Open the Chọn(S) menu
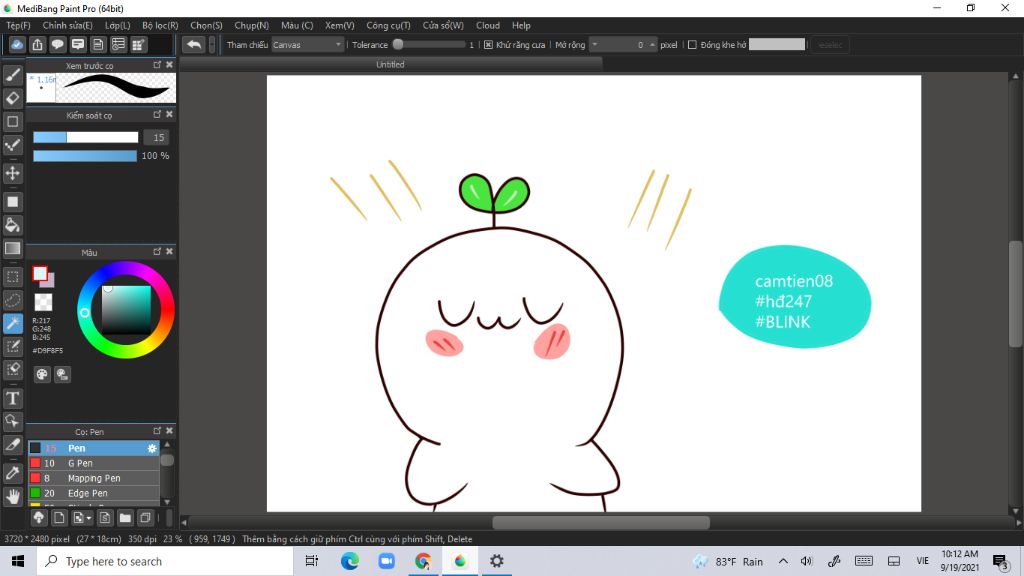Viewport: 1024px width, 576px height. tap(206, 25)
